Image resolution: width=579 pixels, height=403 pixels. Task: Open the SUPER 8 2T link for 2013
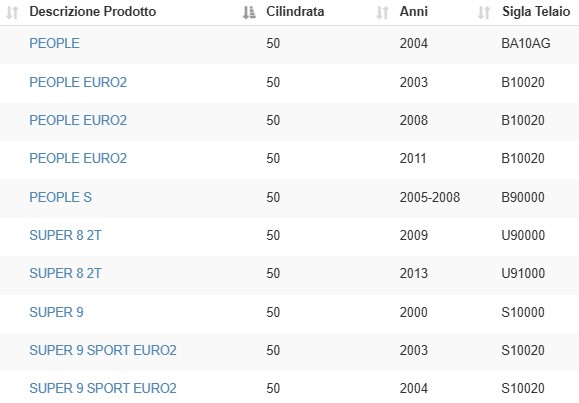coord(65,273)
